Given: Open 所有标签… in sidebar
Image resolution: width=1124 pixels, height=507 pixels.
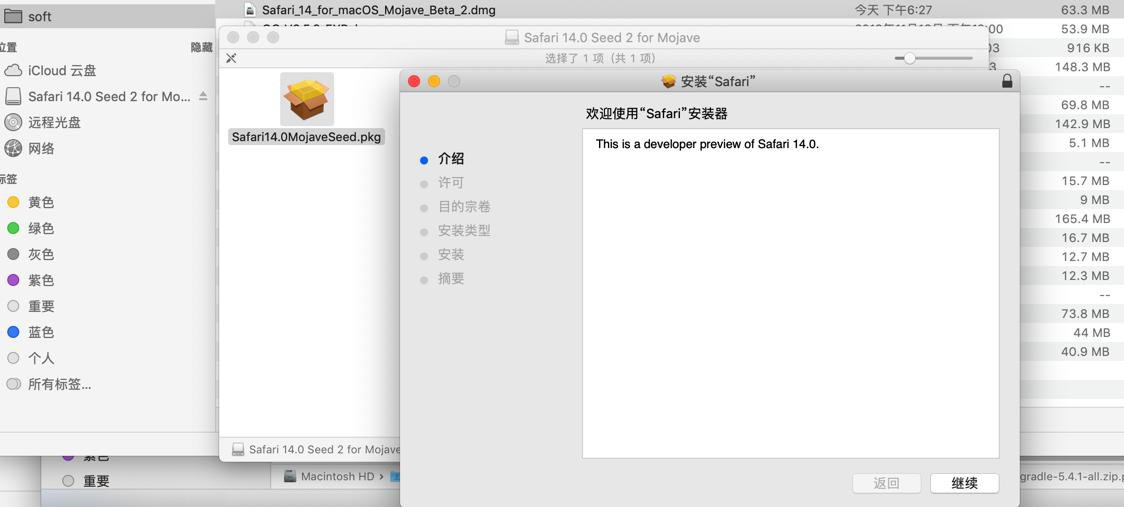Looking at the screenshot, I should pyautogui.click(x=59, y=384).
